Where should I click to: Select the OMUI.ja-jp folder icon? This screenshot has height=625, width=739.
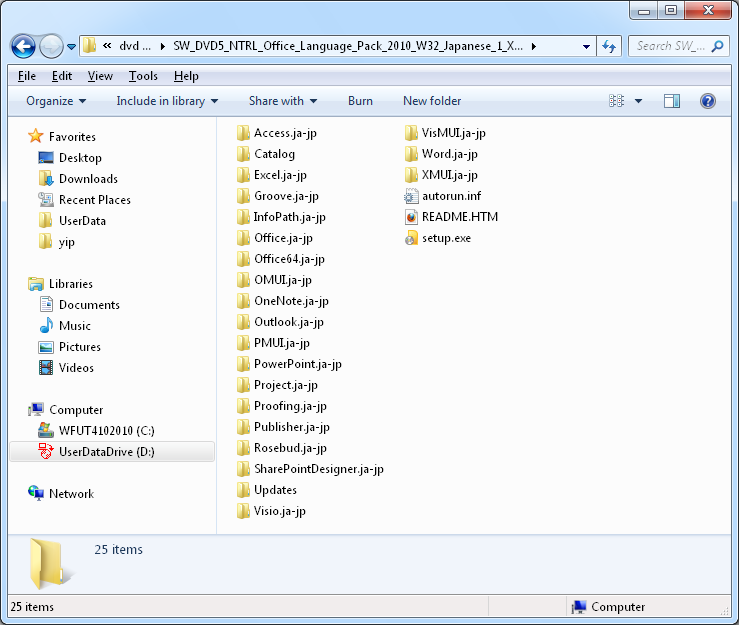pyautogui.click(x=243, y=280)
